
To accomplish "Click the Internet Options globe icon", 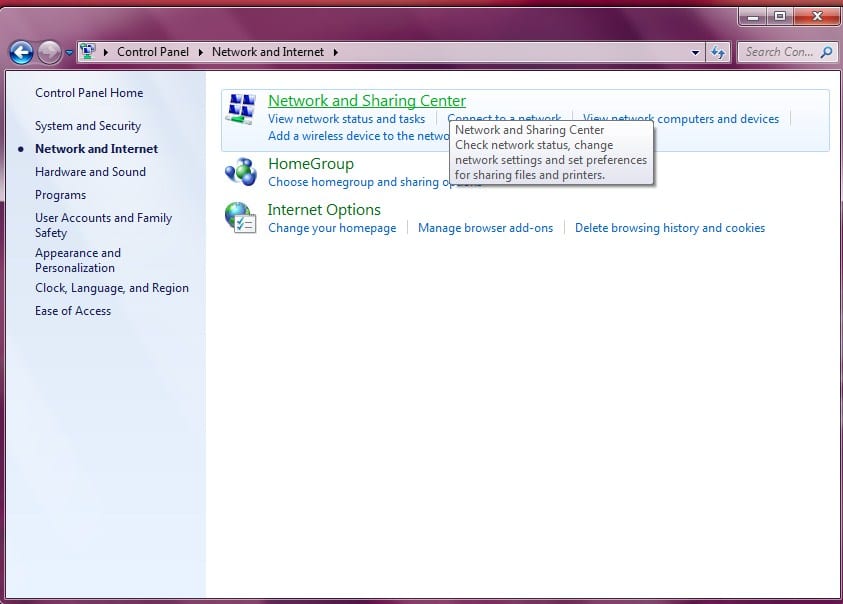I will [x=241, y=218].
